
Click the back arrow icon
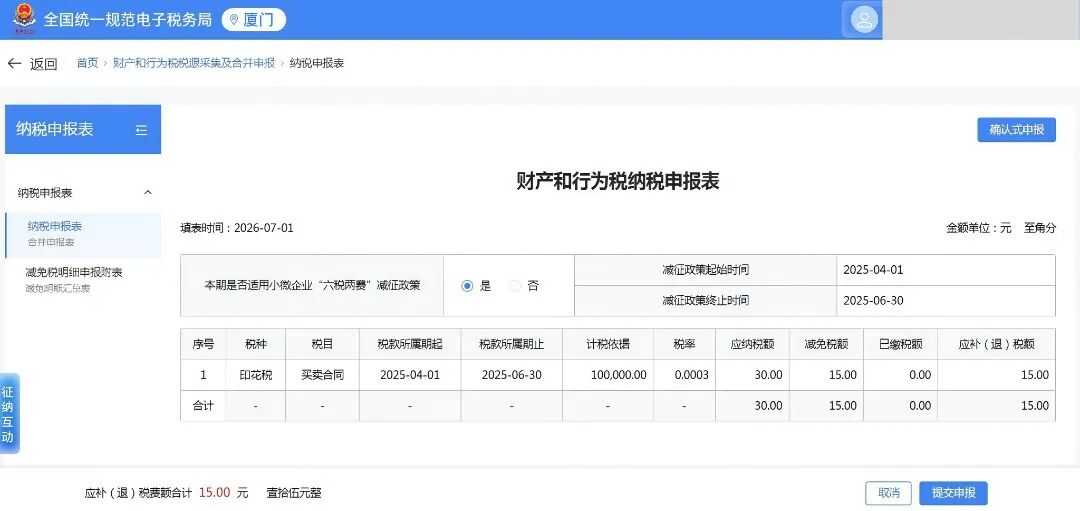click(x=14, y=63)
